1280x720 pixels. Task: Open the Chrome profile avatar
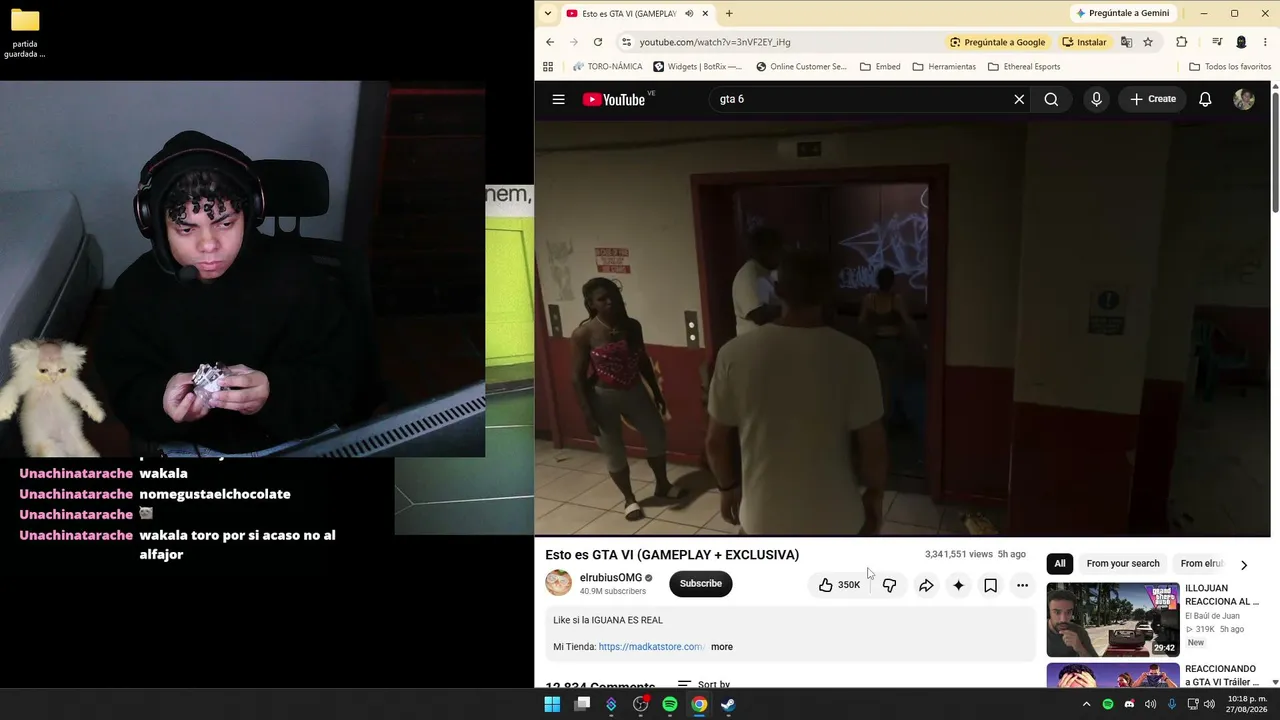(x=1241, y=42)
